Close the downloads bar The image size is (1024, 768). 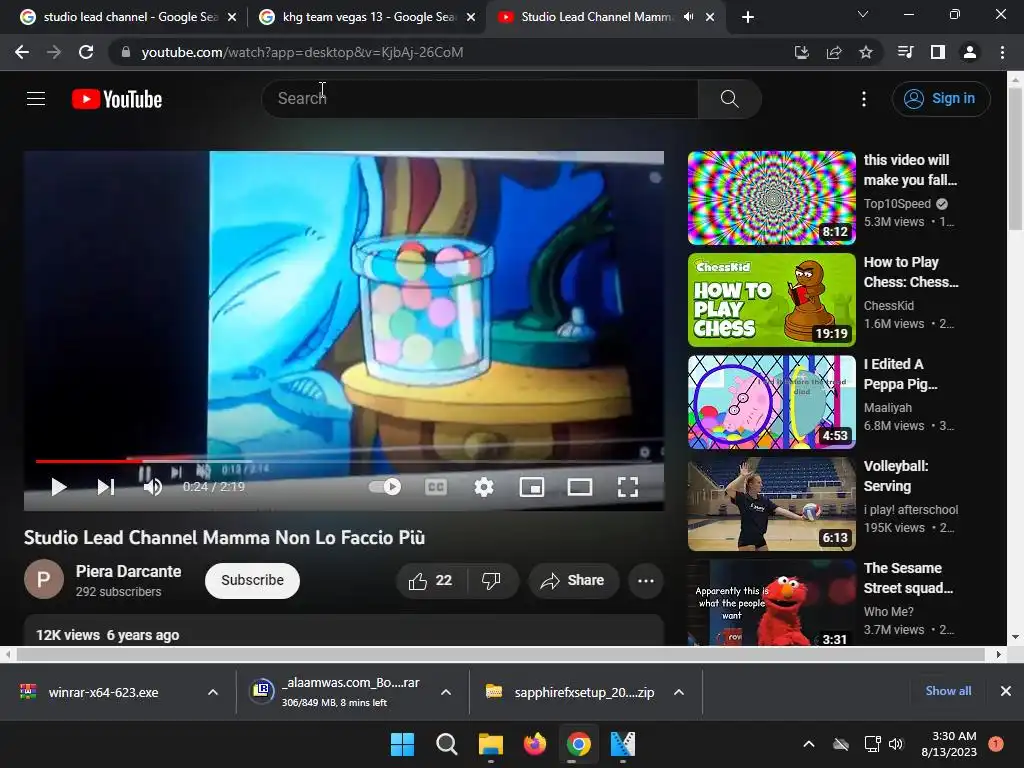pyautogui.click(x=1006, y=691)
